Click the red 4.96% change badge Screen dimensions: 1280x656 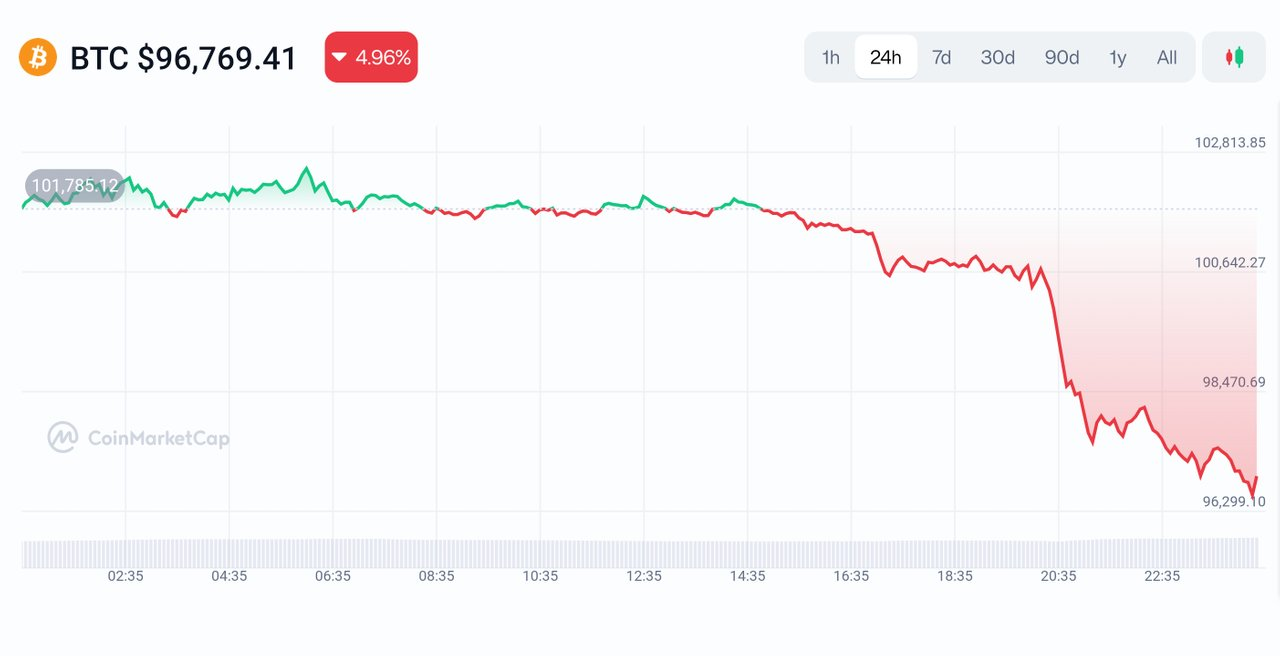tap(371, 57)
